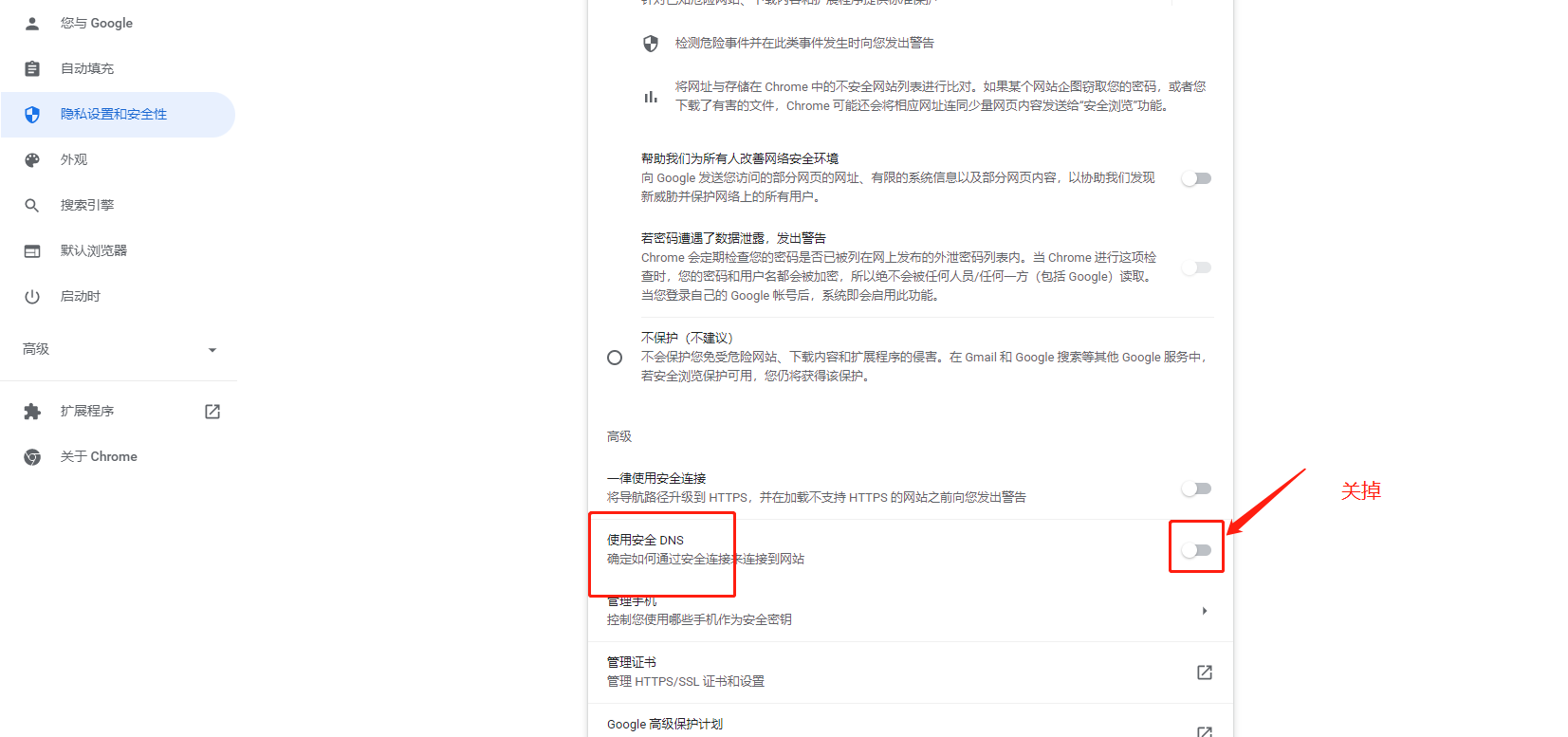Click the palette icon for 外观

point(32,159)
